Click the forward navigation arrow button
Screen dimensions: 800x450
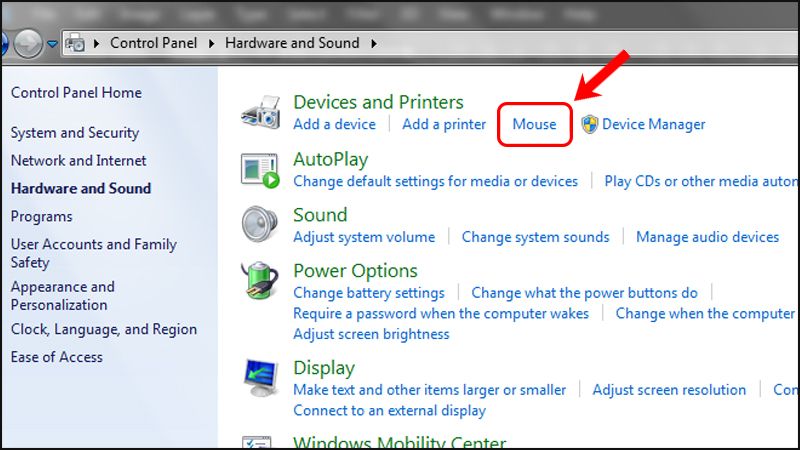[28, 43]
